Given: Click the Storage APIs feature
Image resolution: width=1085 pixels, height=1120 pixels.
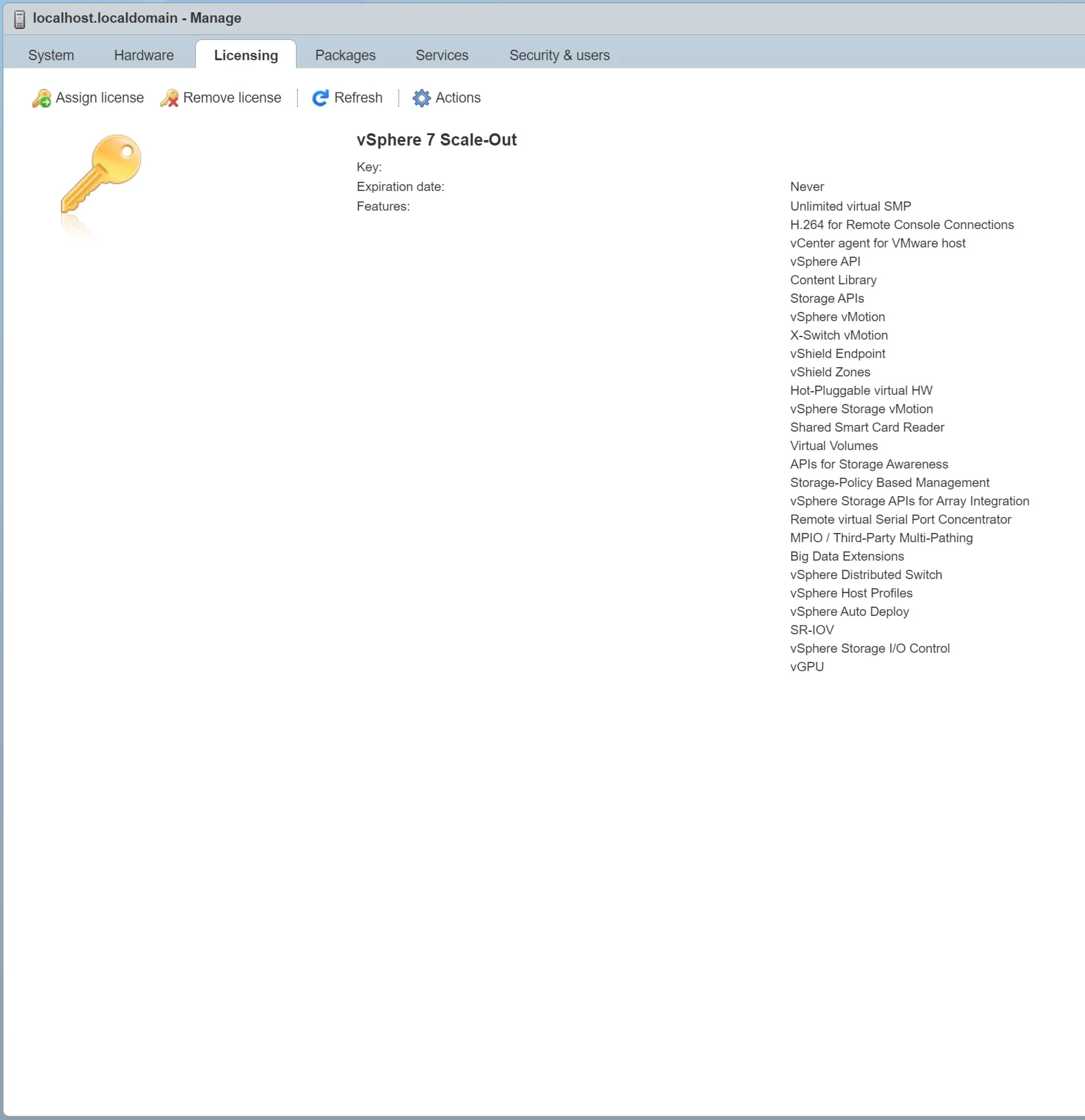Looking at the screenshot, I should coord(827,298).
